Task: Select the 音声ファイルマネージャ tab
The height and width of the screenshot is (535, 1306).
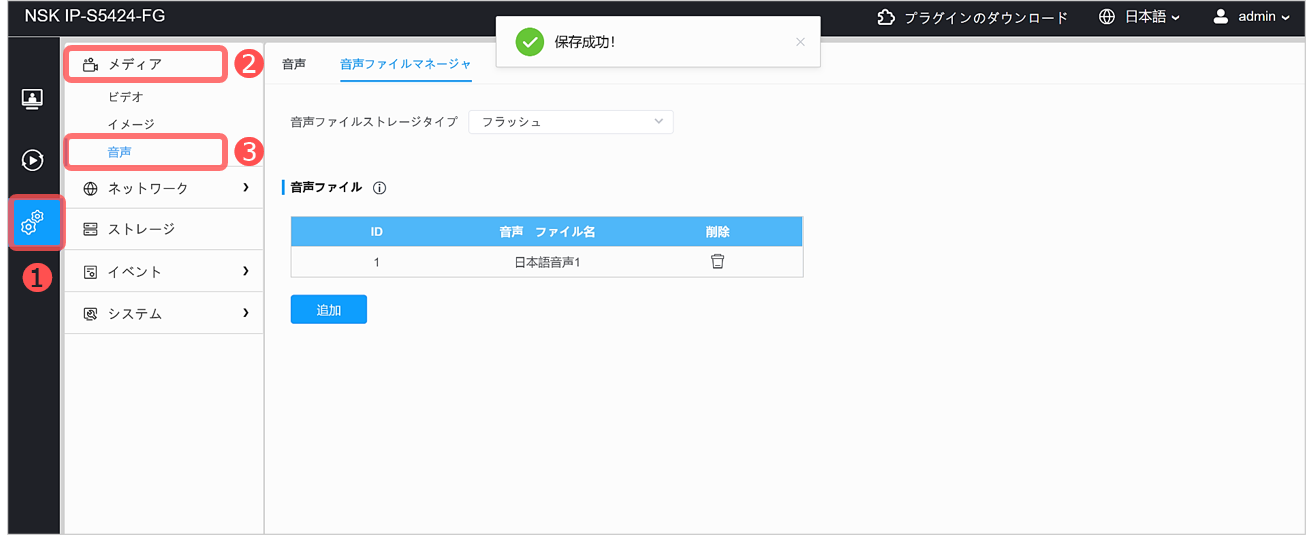Action: click(x=405, y=64)
